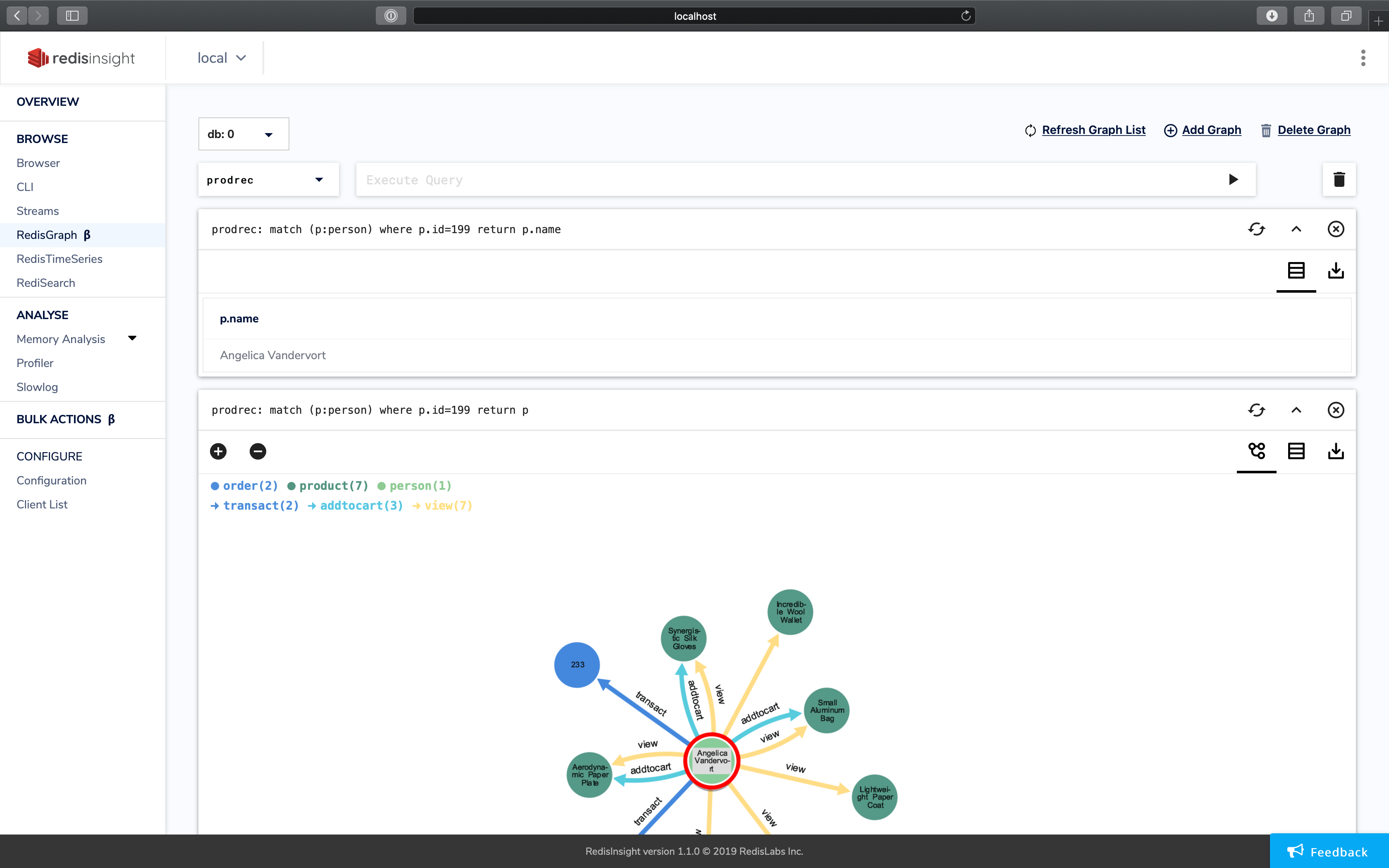This screenshot has width=1389, height=868.
Task: Show all tabs overview button
Action: (1346, 16)
